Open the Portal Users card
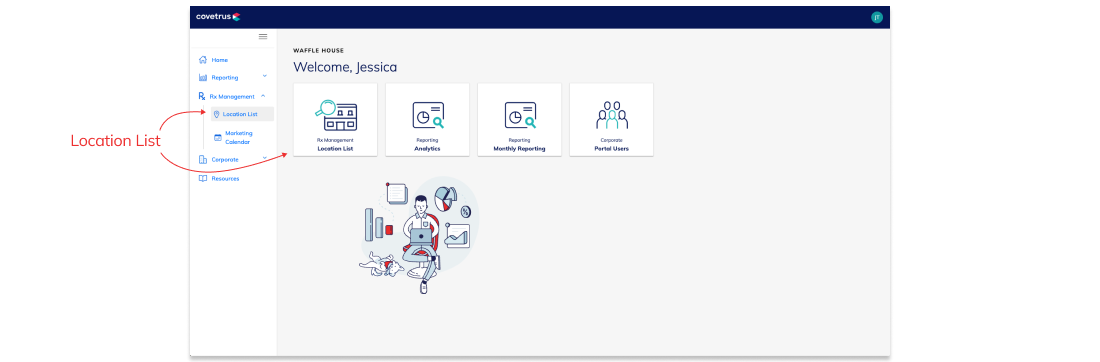 pyautogui.click(x=611, y=119)
